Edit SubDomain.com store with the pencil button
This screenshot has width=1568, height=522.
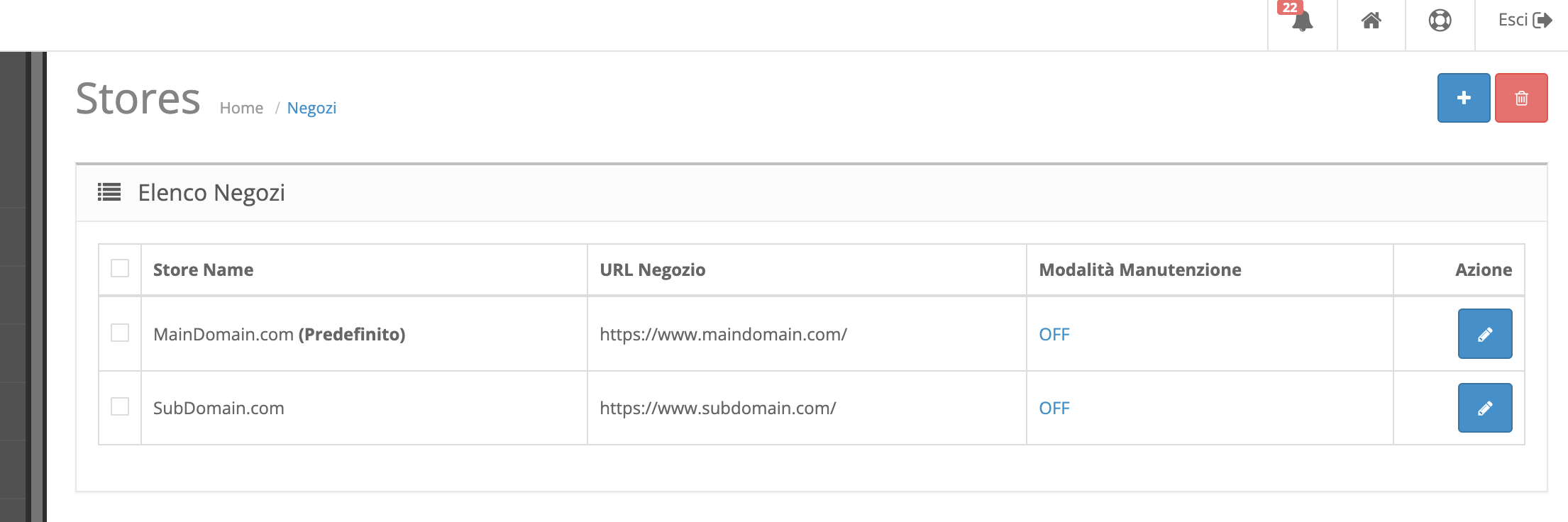pyautogui.click(x=1485, y=408)
